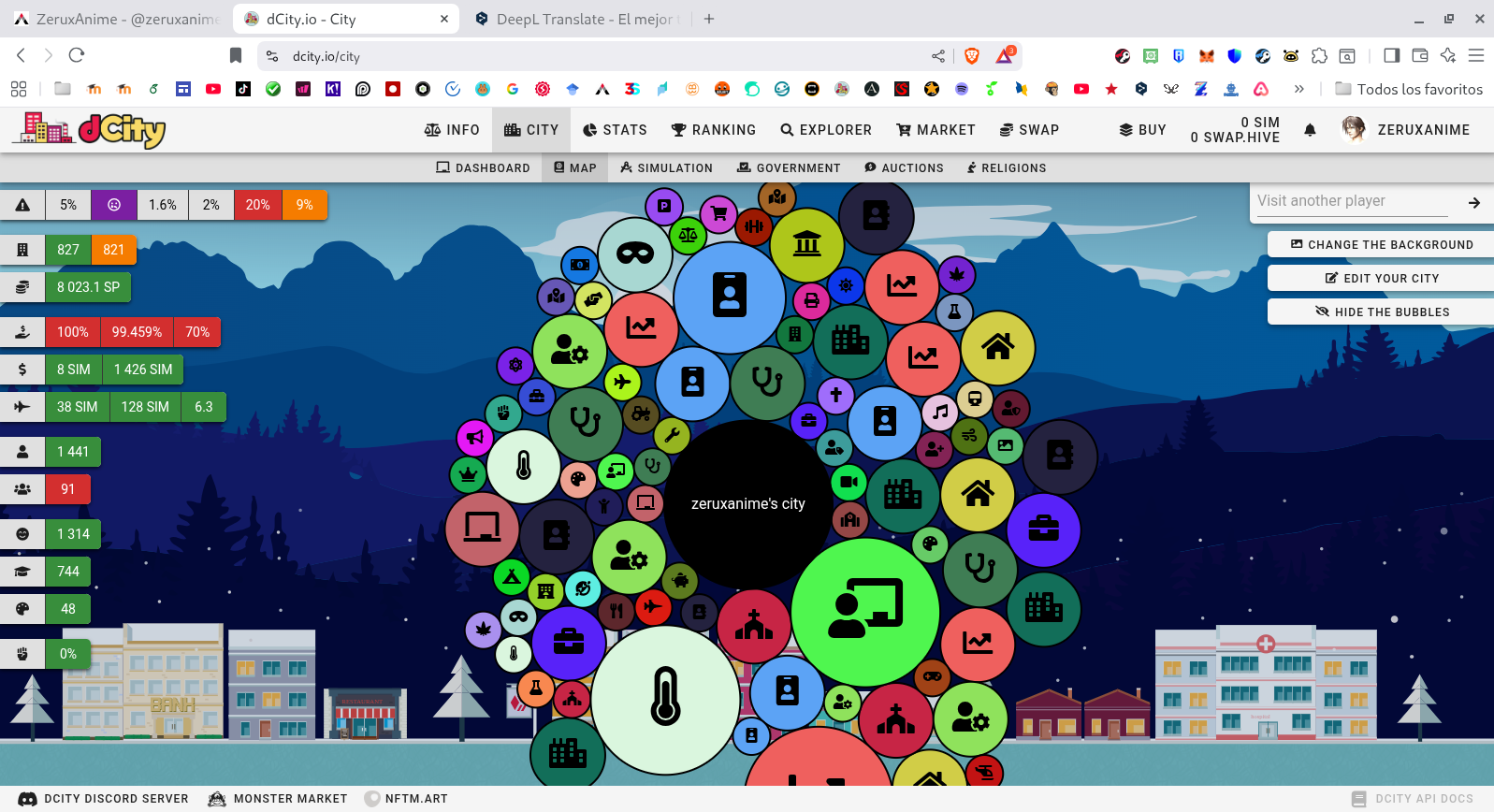
Task: Switch to the SIMULATION tab
Action: coord(666,168)
